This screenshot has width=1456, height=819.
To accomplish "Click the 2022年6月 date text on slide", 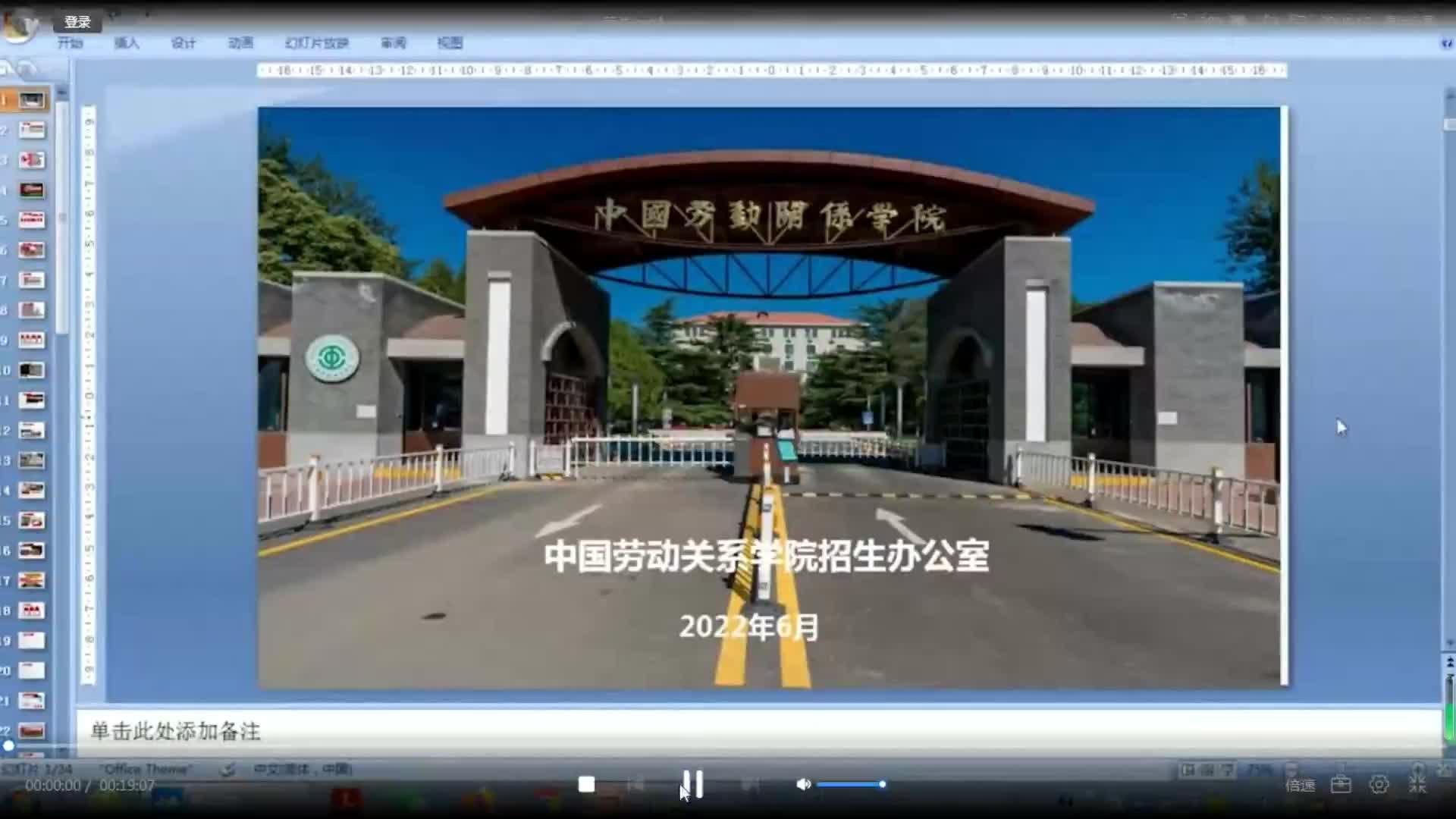I will (x=749, y=627).
